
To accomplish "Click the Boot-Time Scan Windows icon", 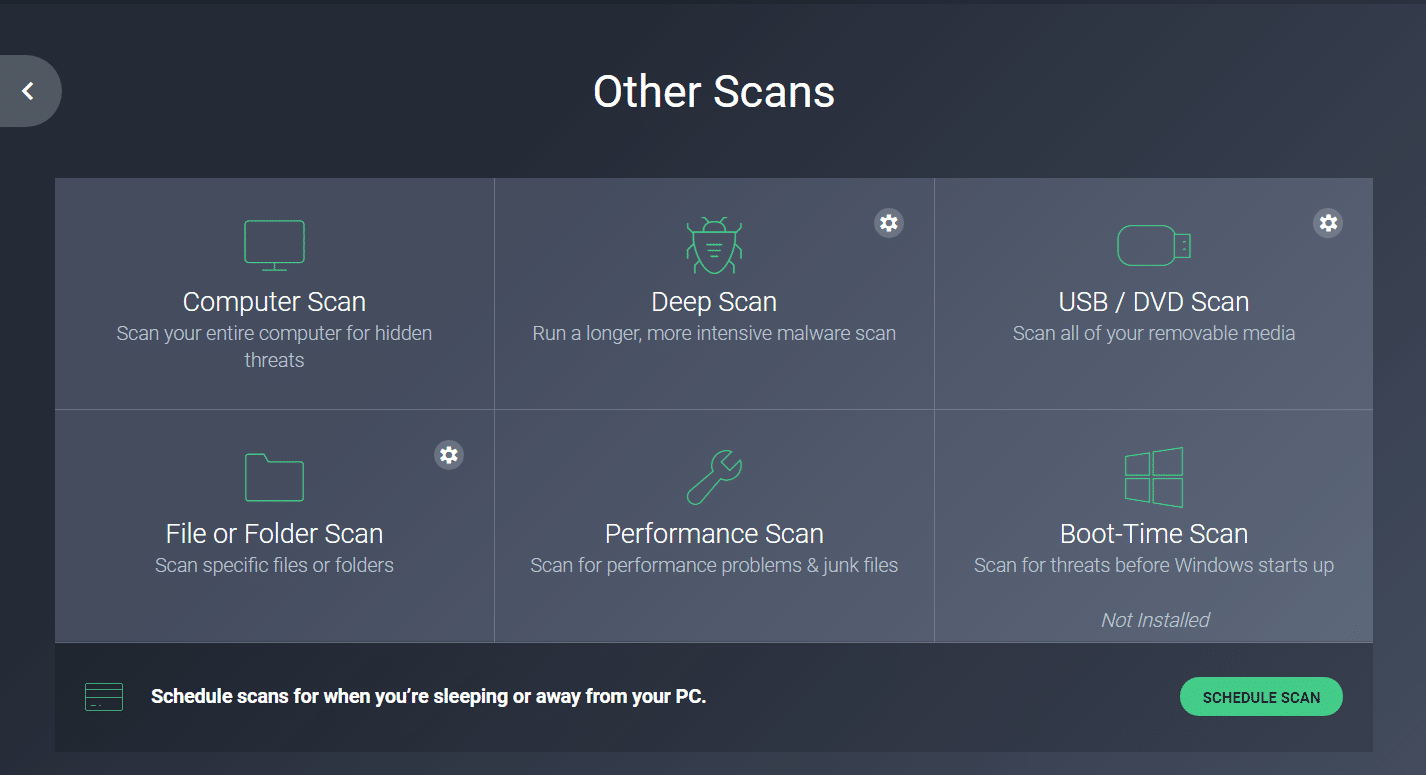I will click(1153, 477).
